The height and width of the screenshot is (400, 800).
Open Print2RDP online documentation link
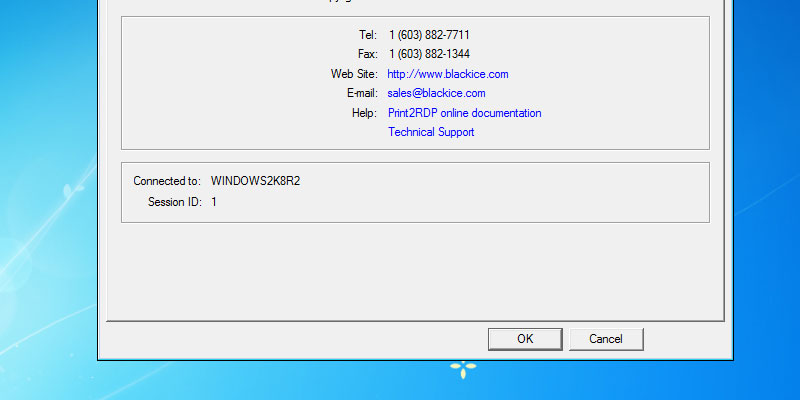coord(464,113)
